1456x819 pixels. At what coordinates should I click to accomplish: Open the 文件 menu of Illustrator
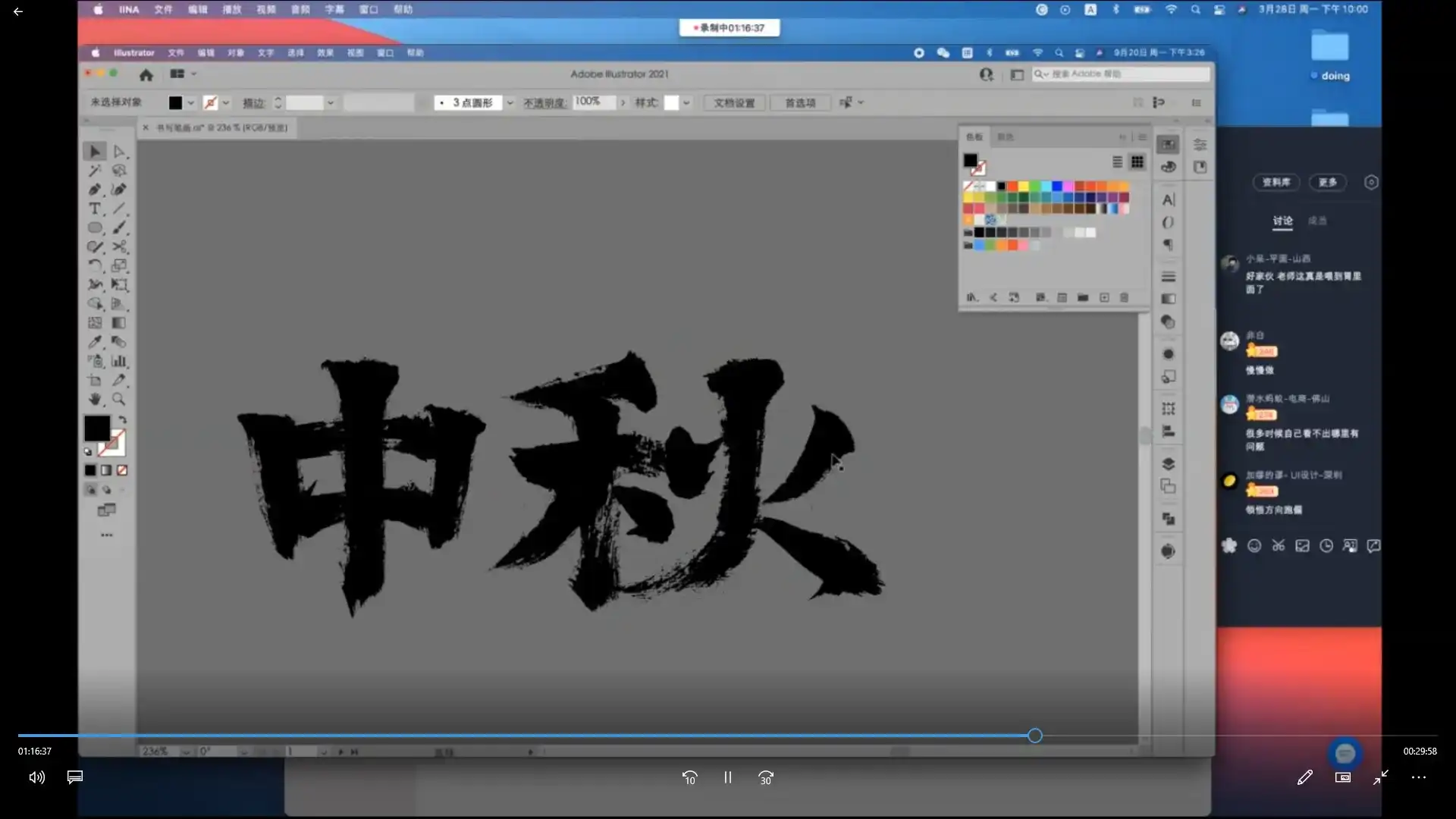pos(175,53)
